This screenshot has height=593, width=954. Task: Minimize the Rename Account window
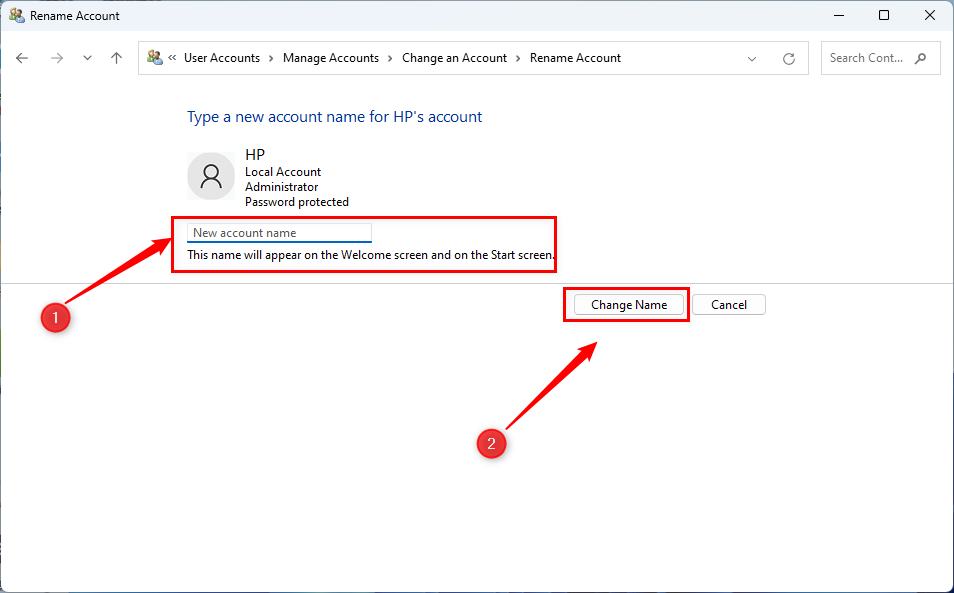(x=839, y=16)
